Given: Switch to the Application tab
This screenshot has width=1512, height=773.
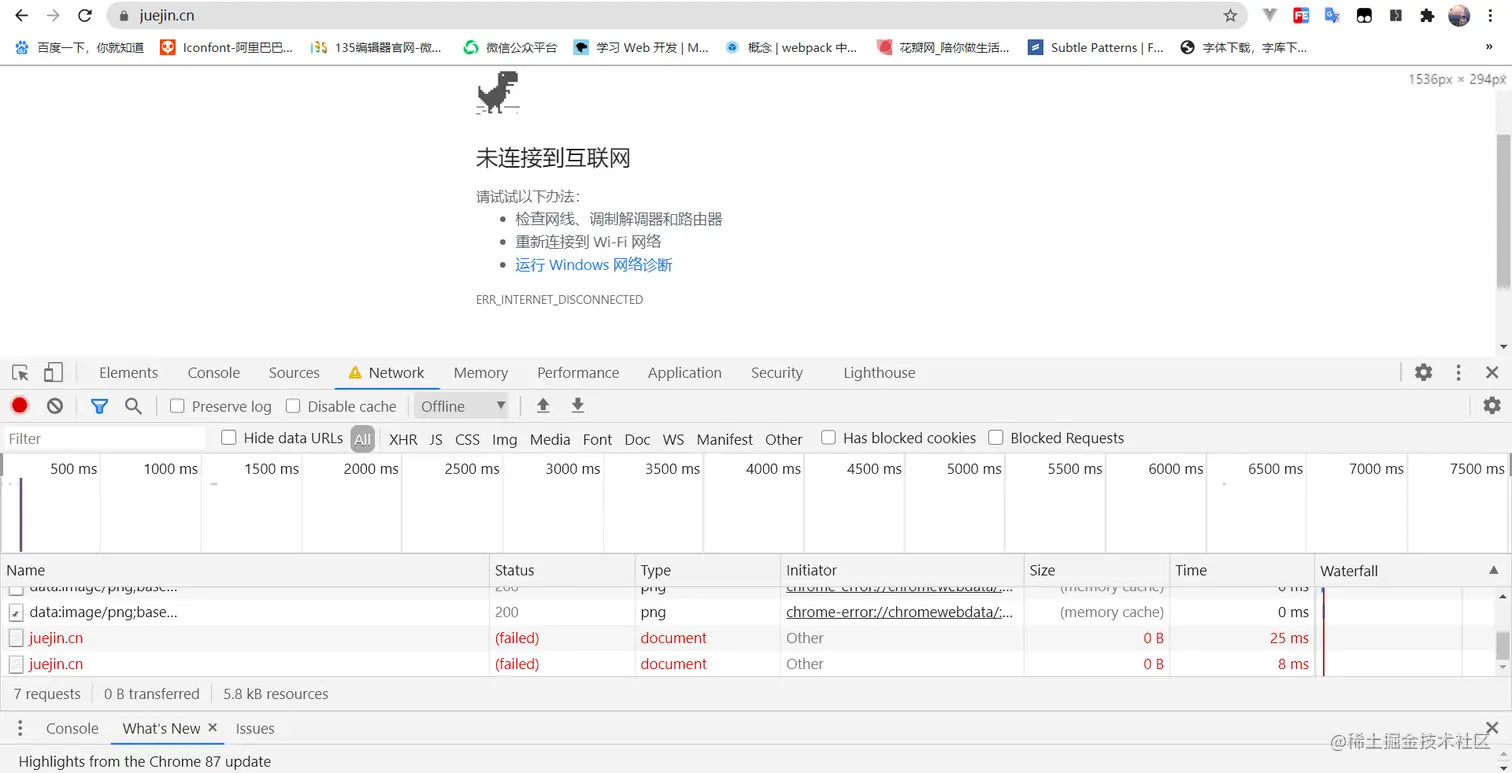Looking at the screenshot, I should (x=684, y=373).
